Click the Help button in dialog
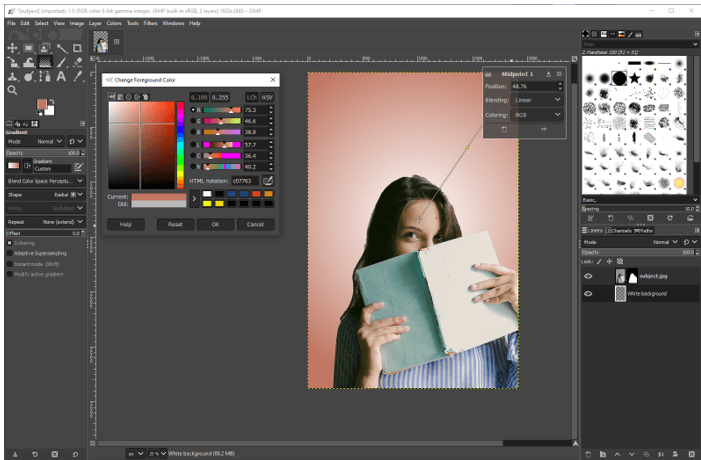 [126, 224]
